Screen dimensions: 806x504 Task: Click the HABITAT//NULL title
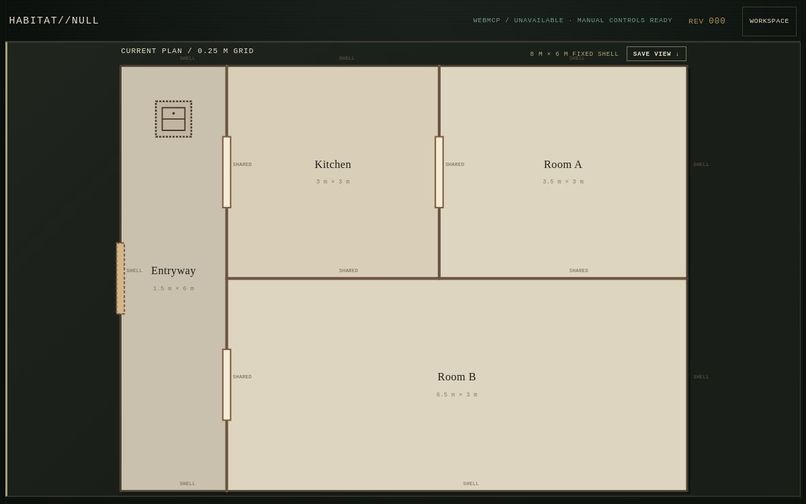54,21
